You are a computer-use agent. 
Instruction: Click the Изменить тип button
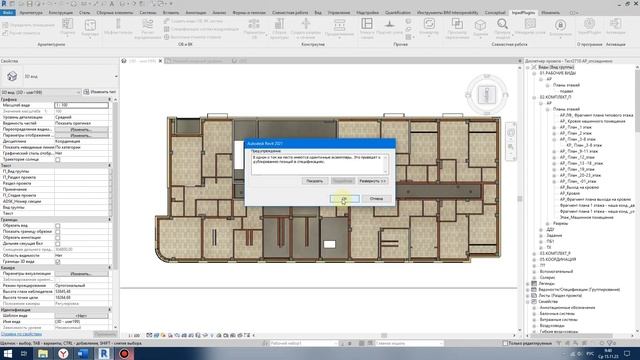pos(100,92)
